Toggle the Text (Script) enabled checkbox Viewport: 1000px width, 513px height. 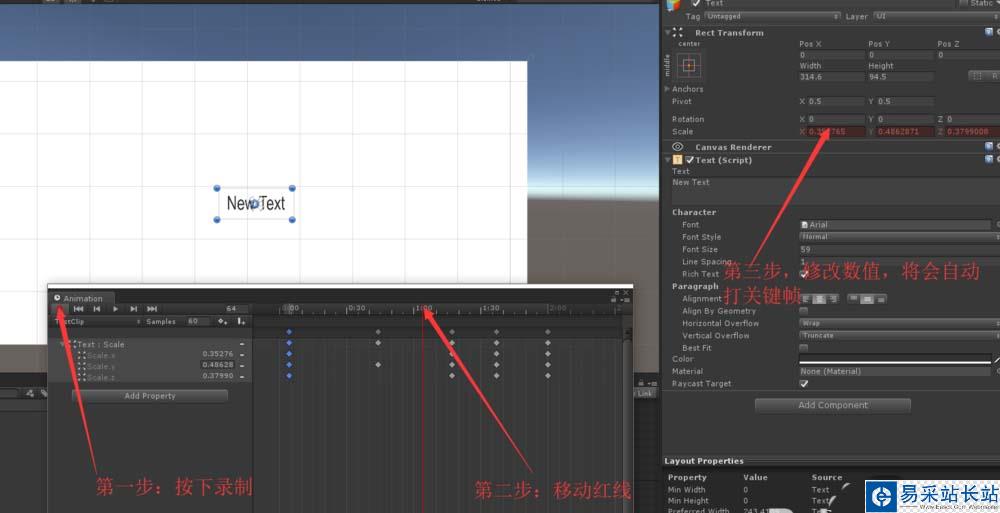(689, 160)
